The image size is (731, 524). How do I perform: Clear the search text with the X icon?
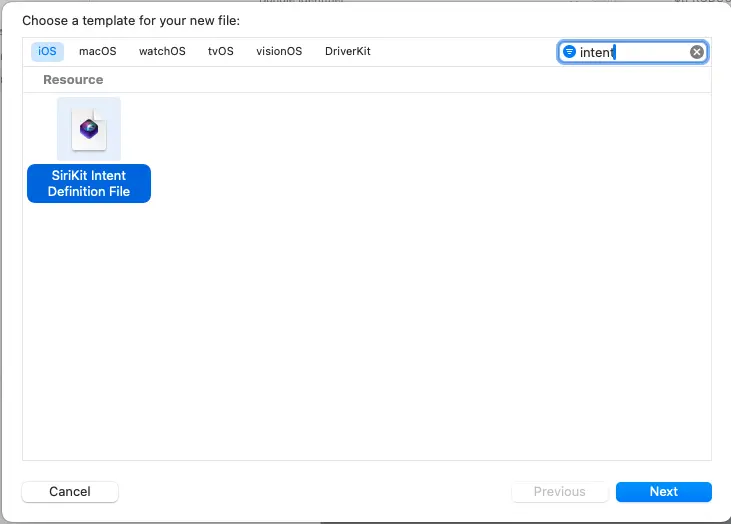click(697, 52)
